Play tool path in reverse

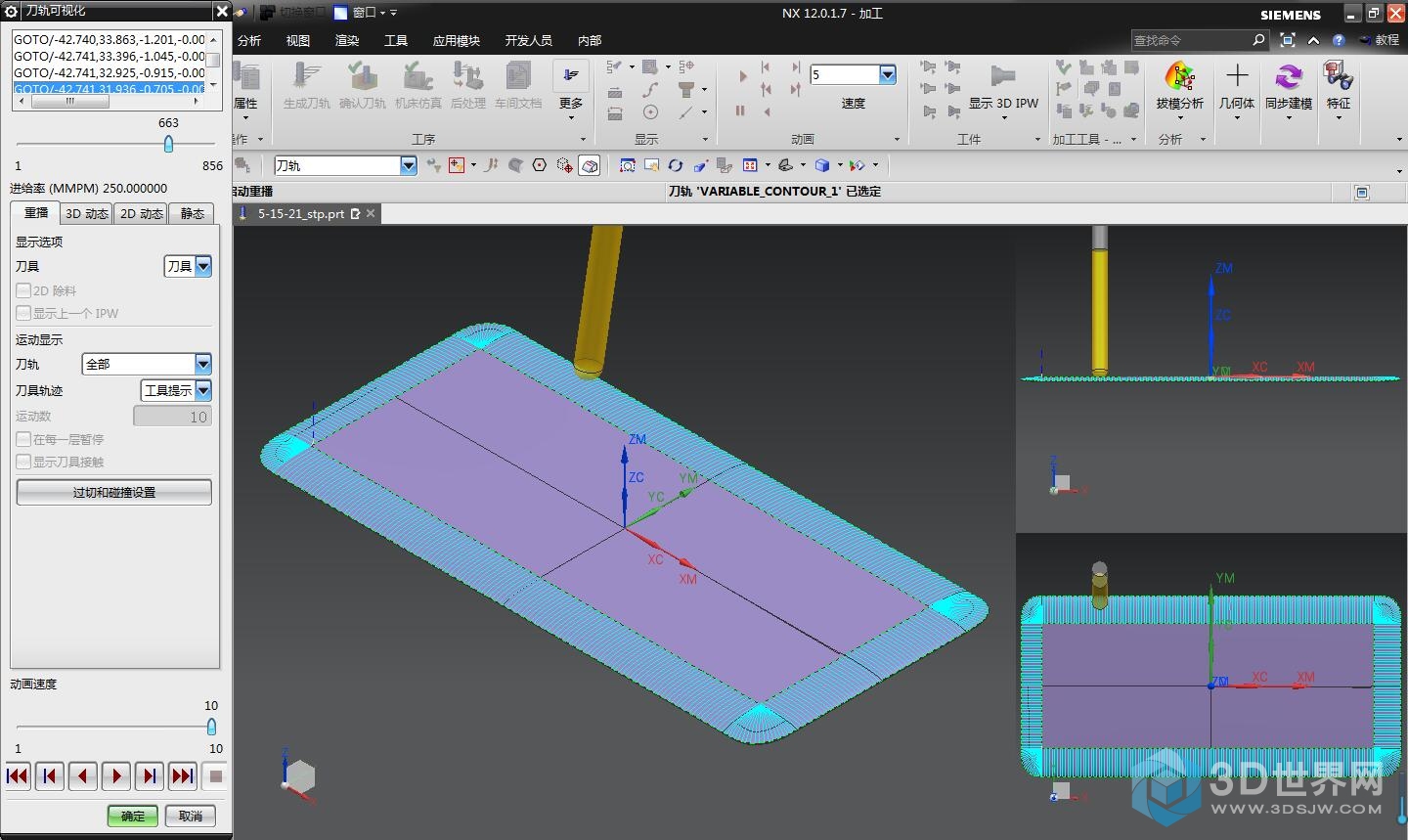(83, 775)
